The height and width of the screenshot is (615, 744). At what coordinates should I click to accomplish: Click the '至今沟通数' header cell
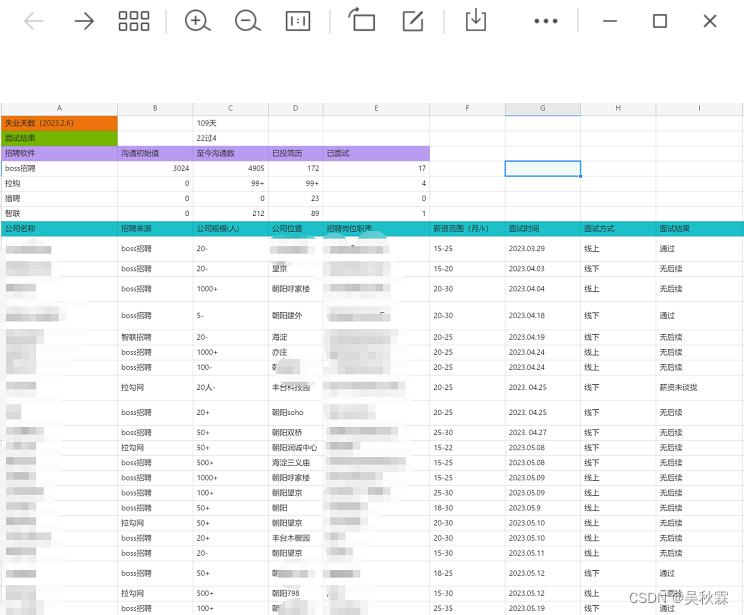point(231,153)
